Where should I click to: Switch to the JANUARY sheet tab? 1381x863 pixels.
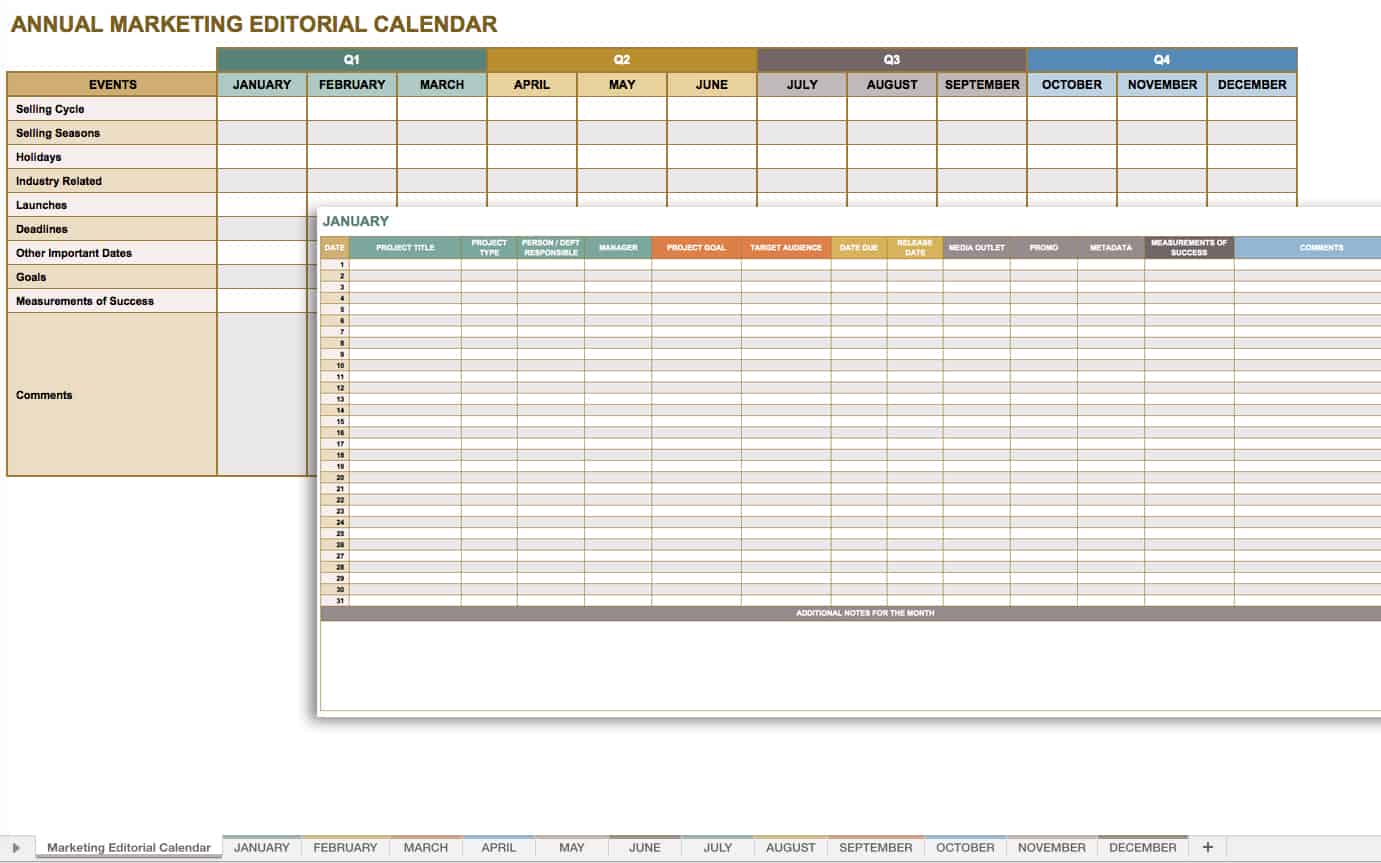pos(261,848)
